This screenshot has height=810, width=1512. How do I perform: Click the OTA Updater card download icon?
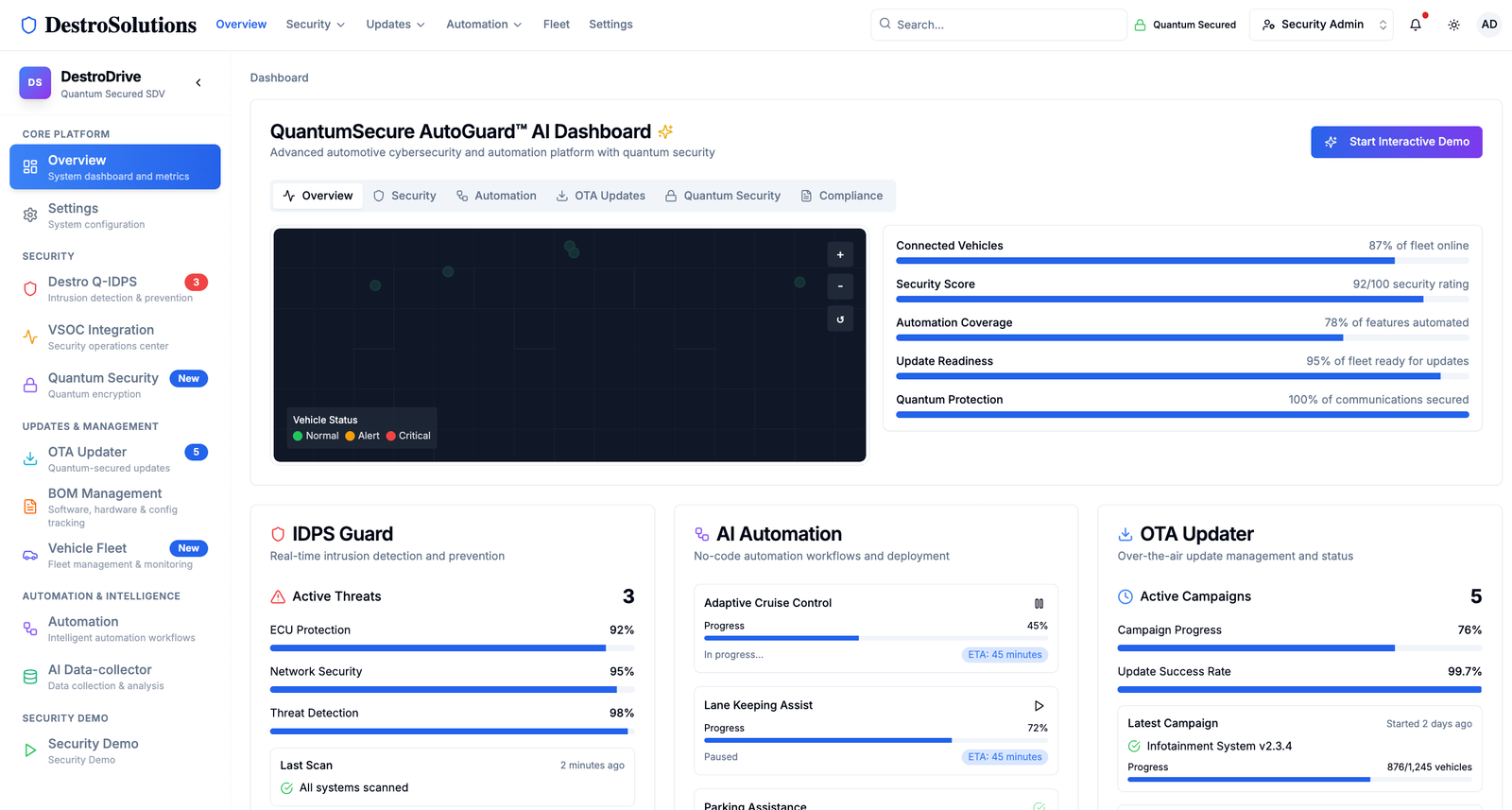1125,534
